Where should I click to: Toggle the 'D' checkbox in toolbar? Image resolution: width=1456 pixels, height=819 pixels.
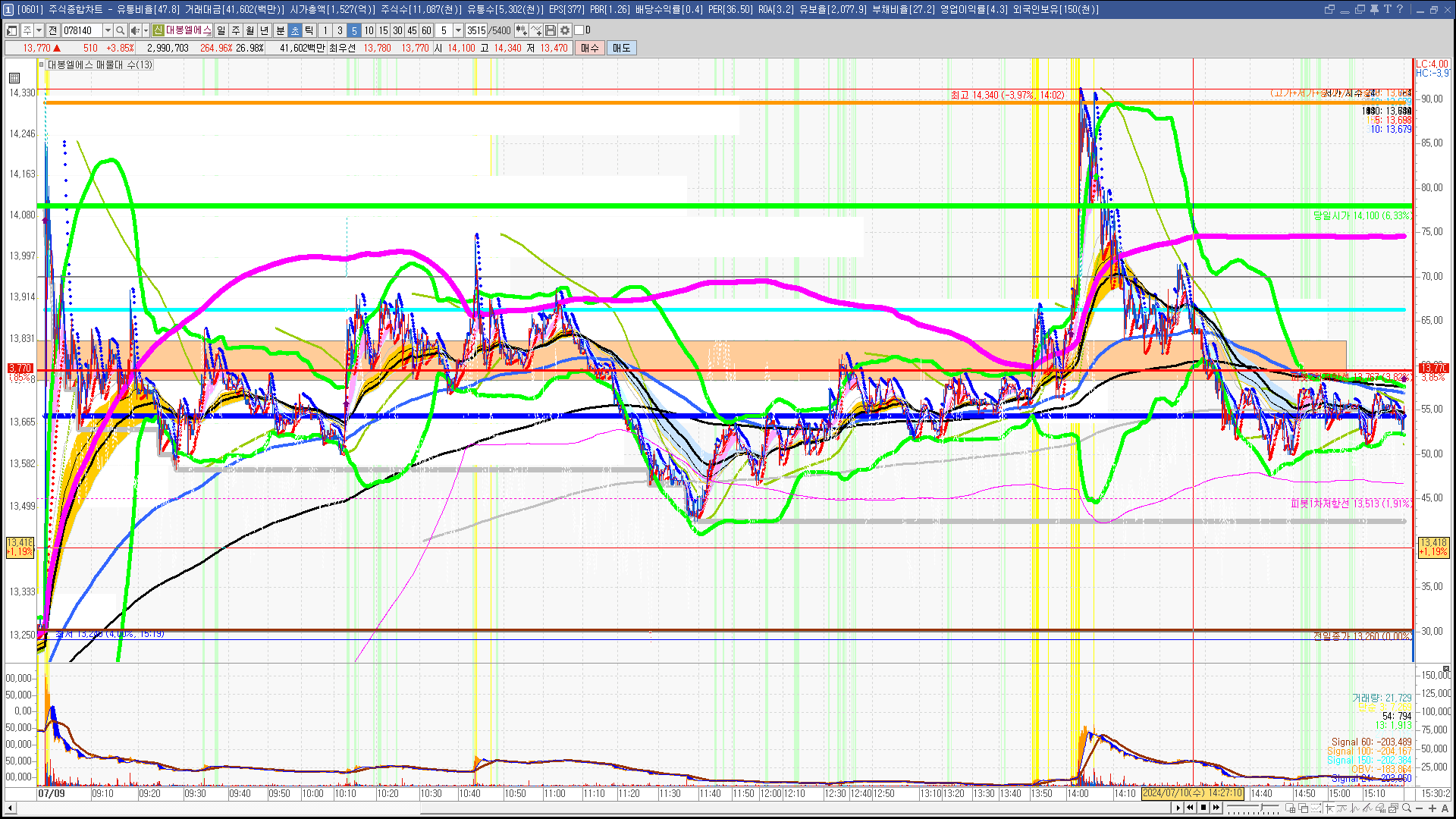(x=579, y=30)
